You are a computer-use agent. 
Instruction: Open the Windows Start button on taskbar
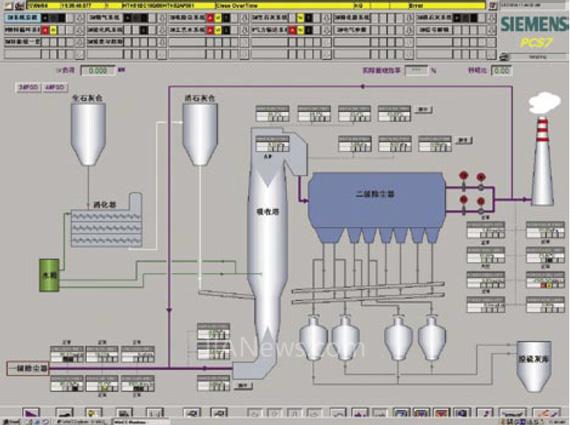pyautogui.click(x=10, y=422)
